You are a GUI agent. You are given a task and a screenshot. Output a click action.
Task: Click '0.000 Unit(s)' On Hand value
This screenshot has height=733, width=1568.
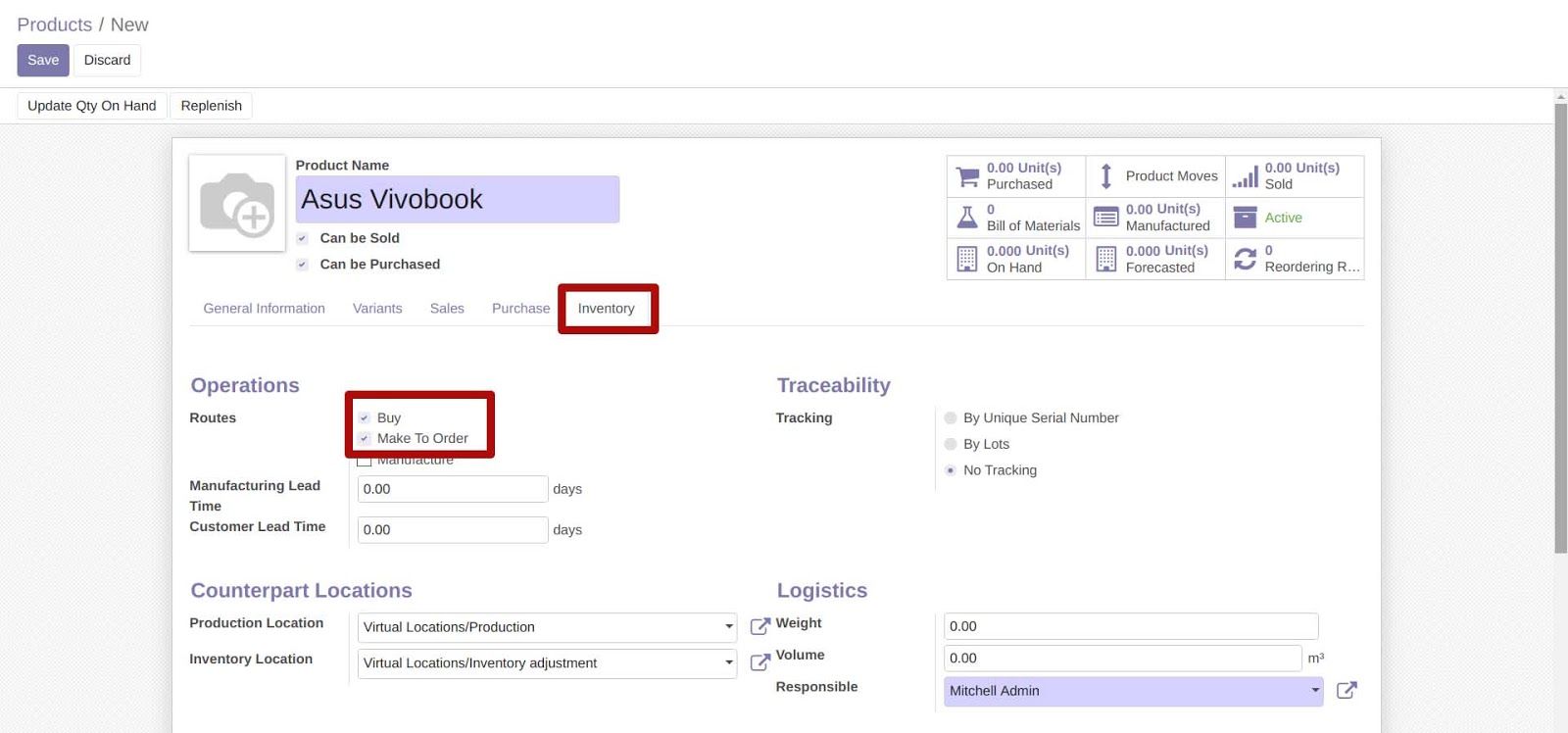point(1028,251)
